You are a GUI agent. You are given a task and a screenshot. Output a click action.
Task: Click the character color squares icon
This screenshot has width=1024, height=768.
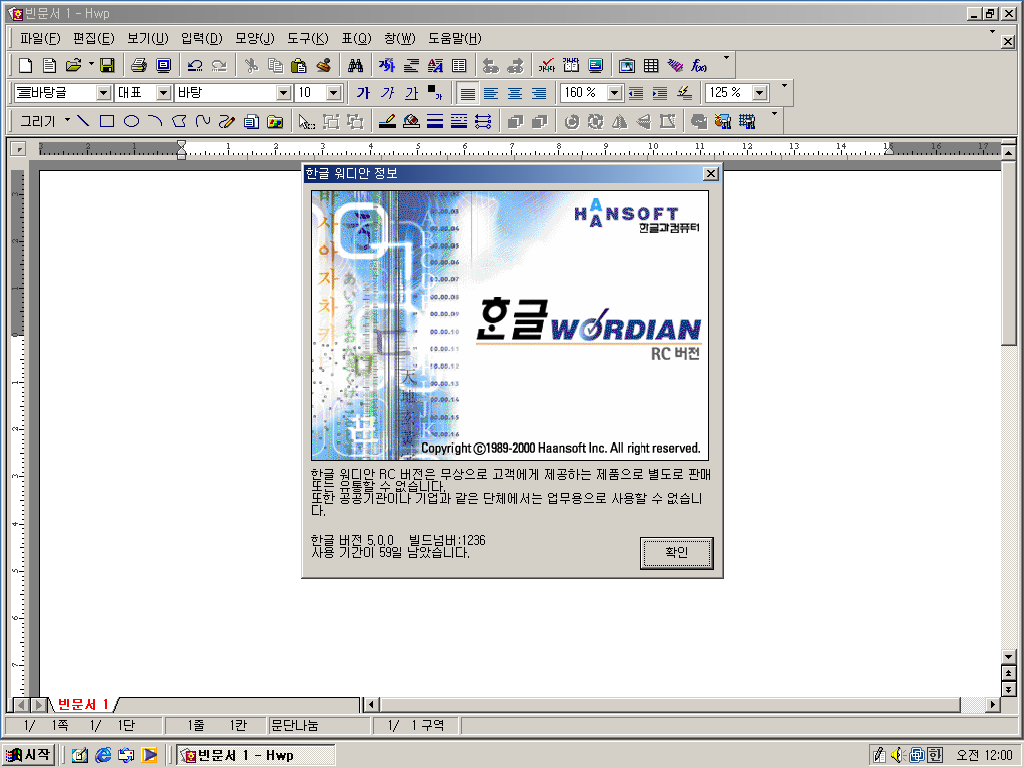point(434,93)
